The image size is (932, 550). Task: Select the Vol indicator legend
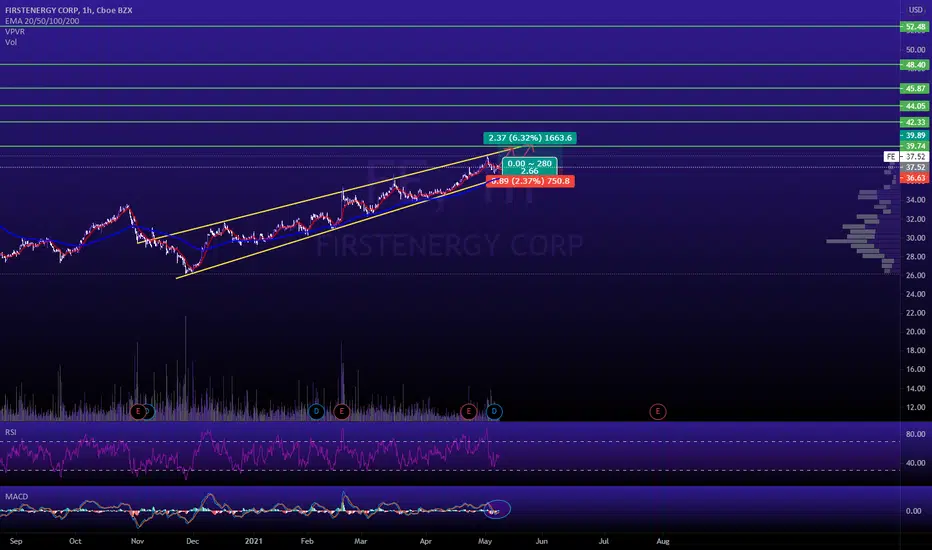pos(11,42)
